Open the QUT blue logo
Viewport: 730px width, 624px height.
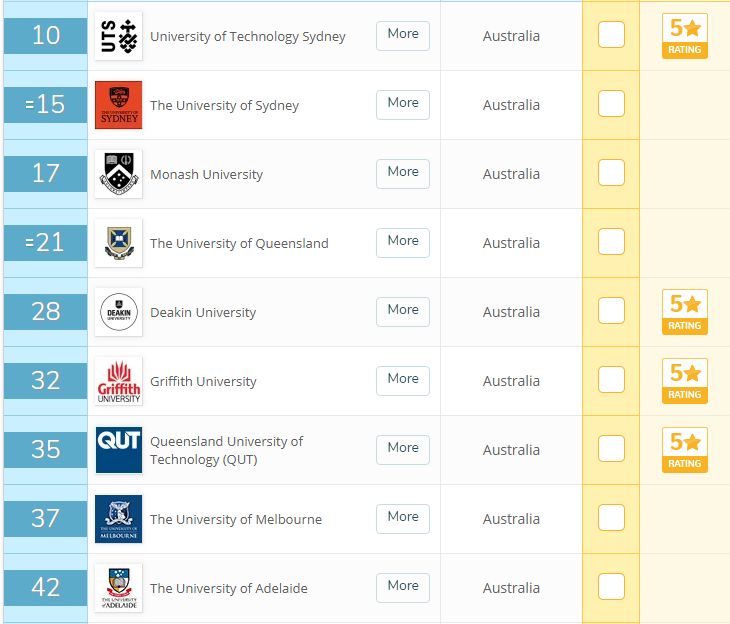(118, 450)
